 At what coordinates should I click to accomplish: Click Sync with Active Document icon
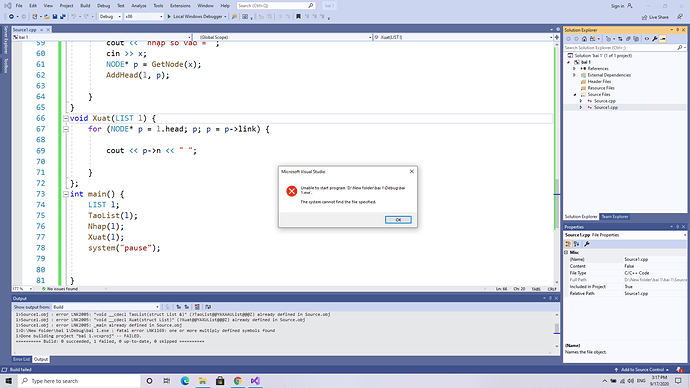(620, 39)
